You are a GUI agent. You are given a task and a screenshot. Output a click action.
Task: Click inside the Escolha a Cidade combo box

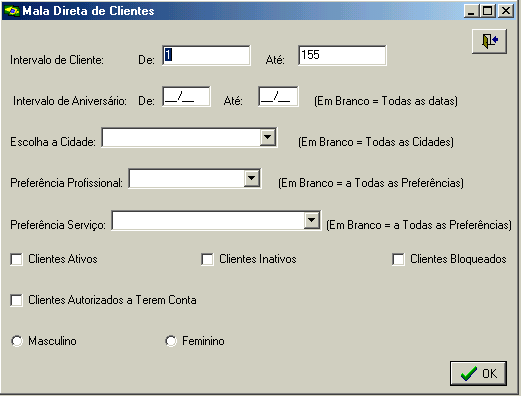coord(181,137)
